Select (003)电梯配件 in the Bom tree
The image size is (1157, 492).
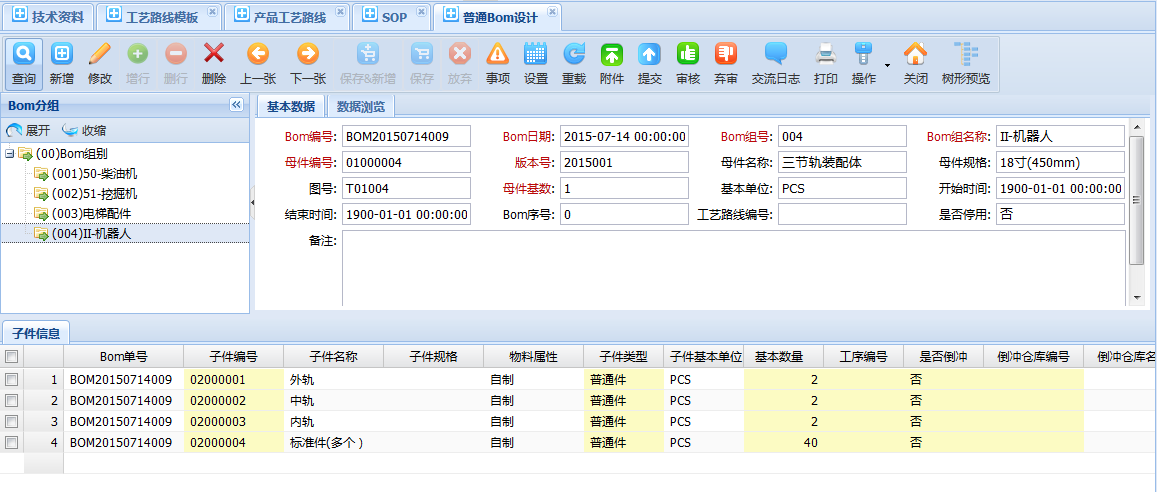tap(91, 213)
